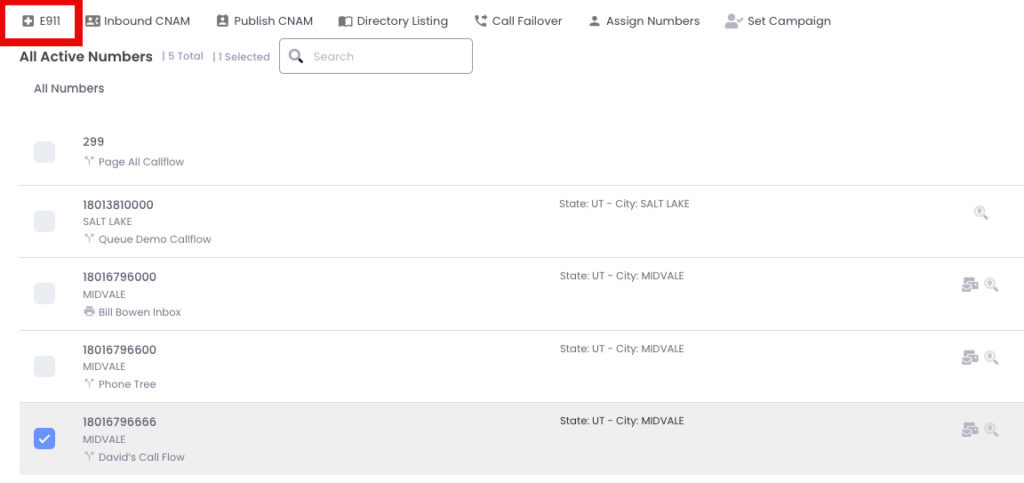This screenshot has width=1024, height=483.
Task: Focus the Search numbers input field
Action: (x=376, y=56)
